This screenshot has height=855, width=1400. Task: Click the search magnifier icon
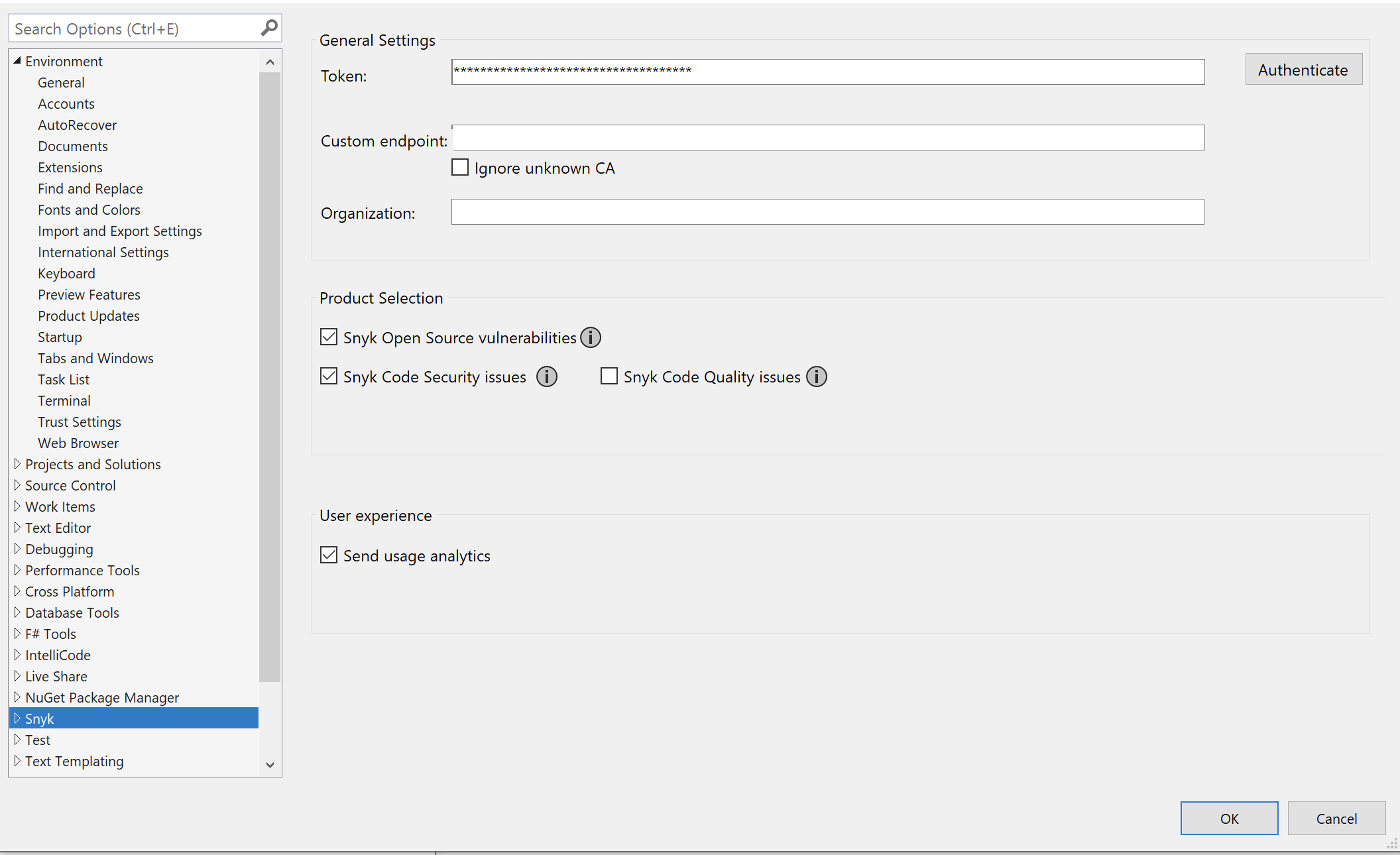[x=268, y=28]
